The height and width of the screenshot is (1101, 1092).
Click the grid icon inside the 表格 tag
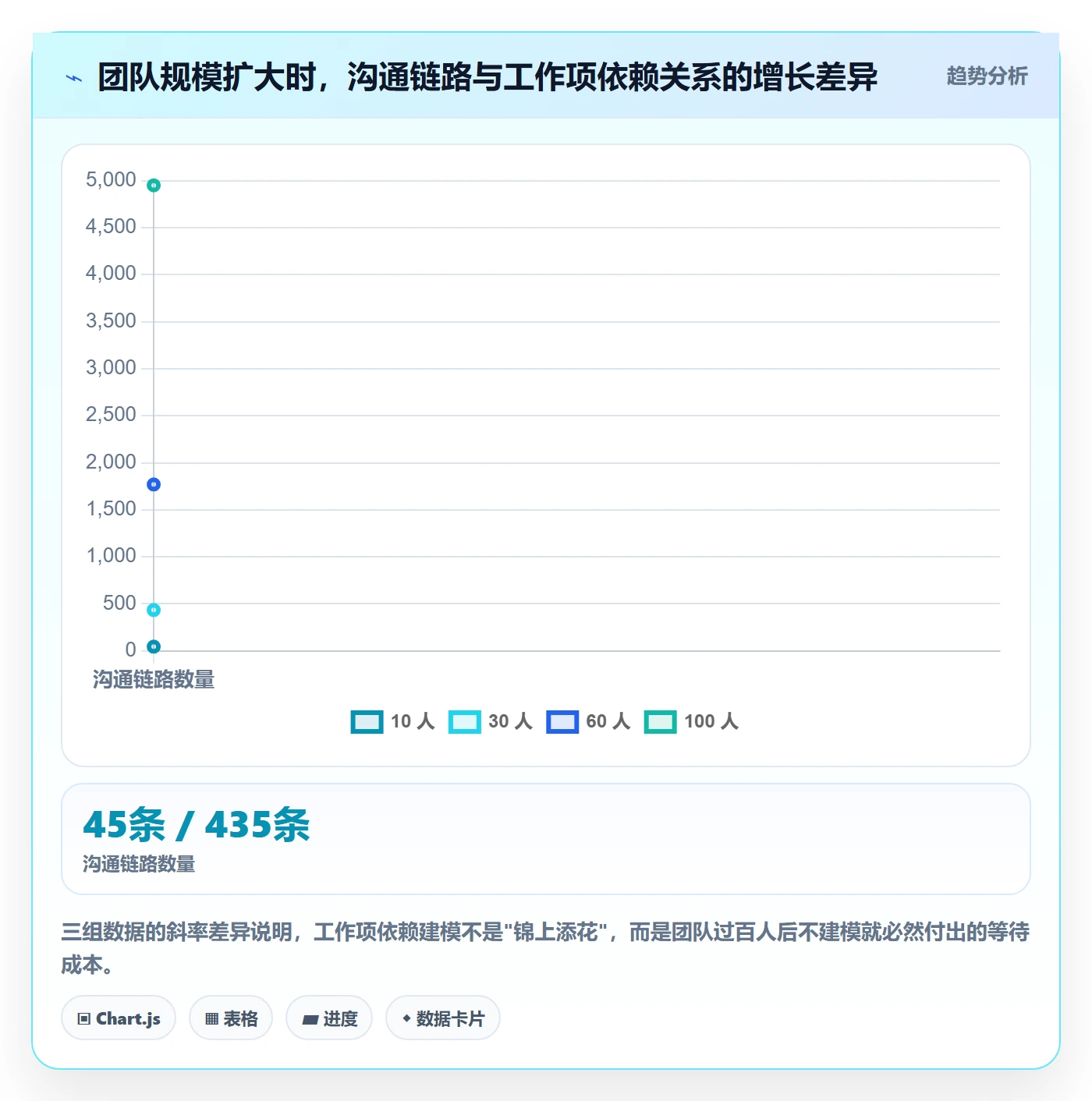tap(211, 1019)
